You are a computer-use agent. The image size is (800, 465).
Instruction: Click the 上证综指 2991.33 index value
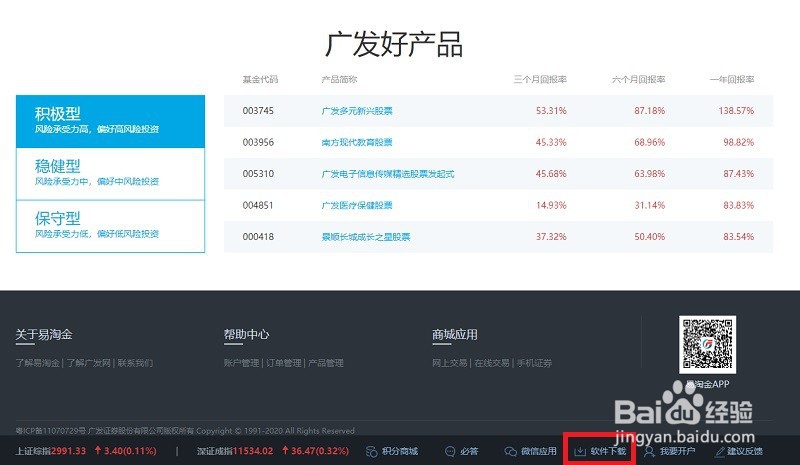tap(68, 451)
